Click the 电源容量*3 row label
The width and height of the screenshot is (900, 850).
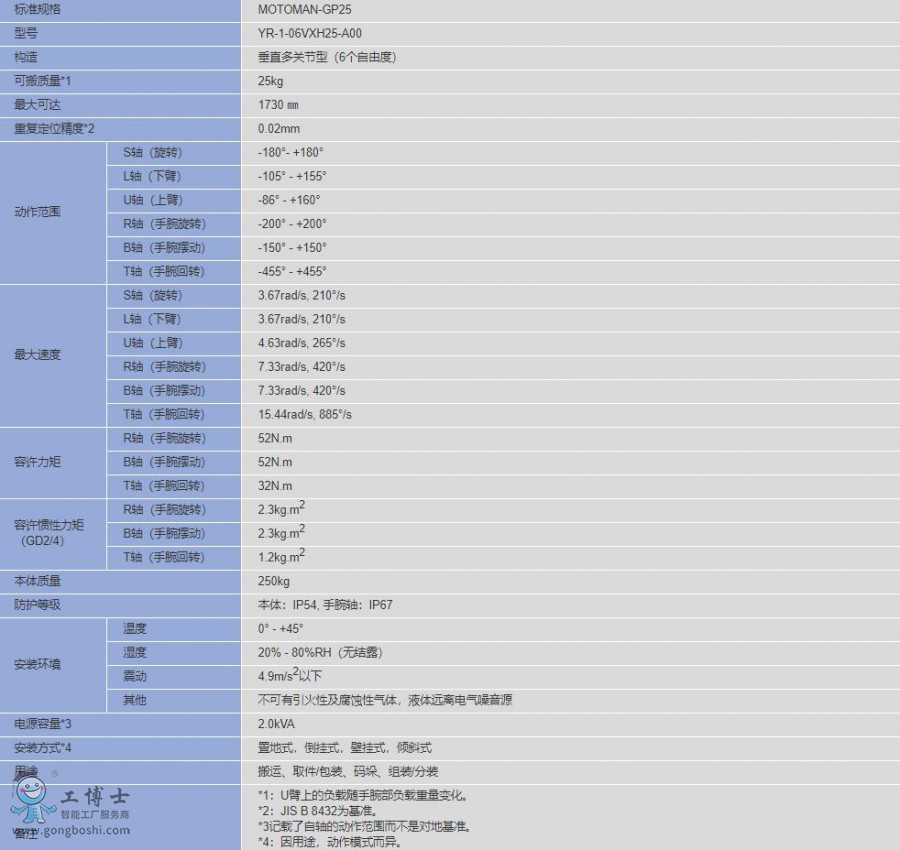(42, 724)
